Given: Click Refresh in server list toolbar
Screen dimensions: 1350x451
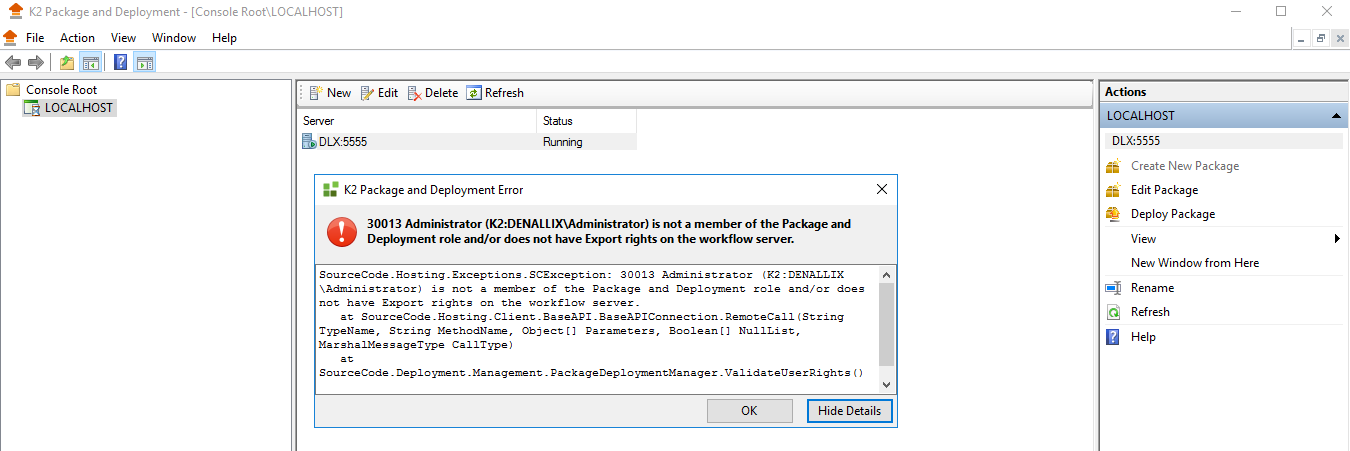Looking at the screenshot, I should point(495,93).
